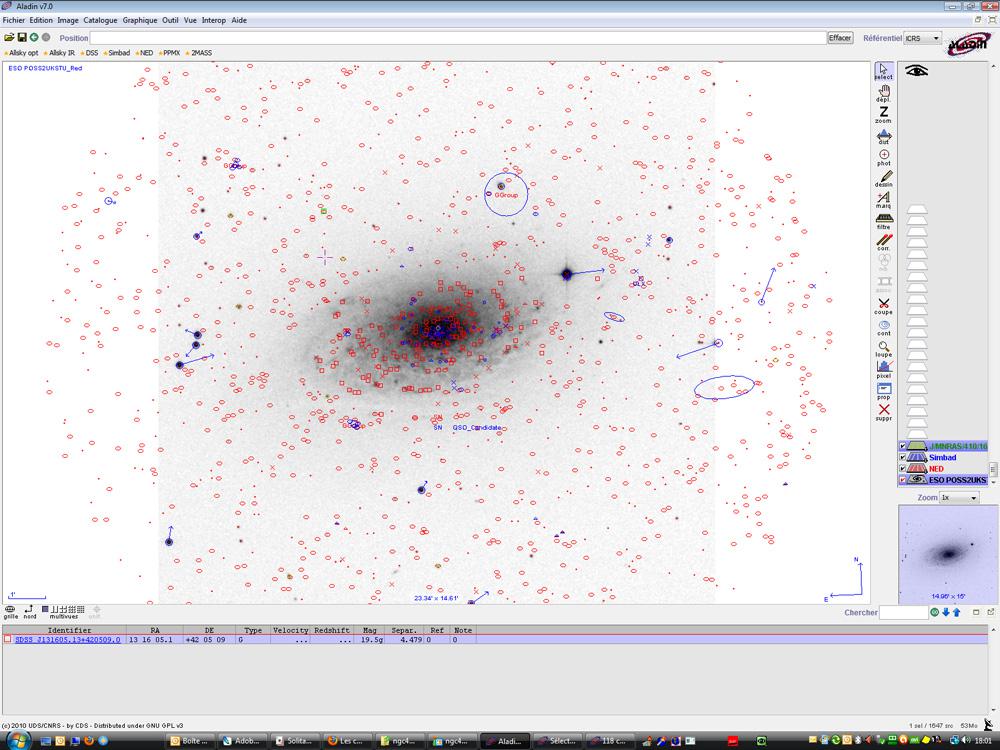1000x750 pixels.
Task: Click Allsky opt bookmark
Action: click(x=22, y=53)
